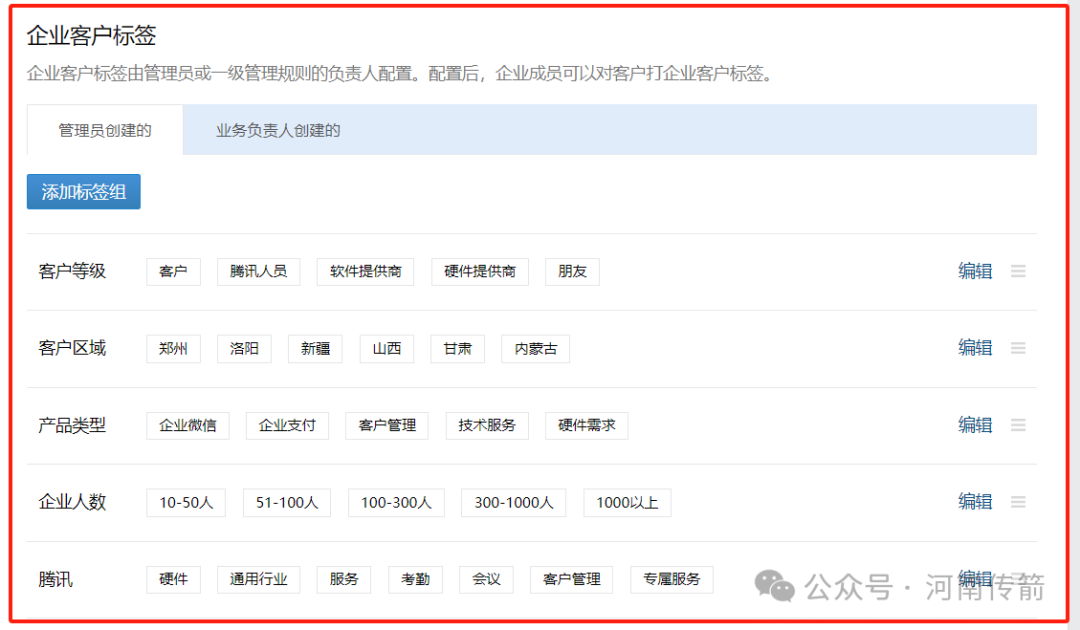1080x630 pixels.
Task: Edit the 产品类型 tag group
Action: 975,425
